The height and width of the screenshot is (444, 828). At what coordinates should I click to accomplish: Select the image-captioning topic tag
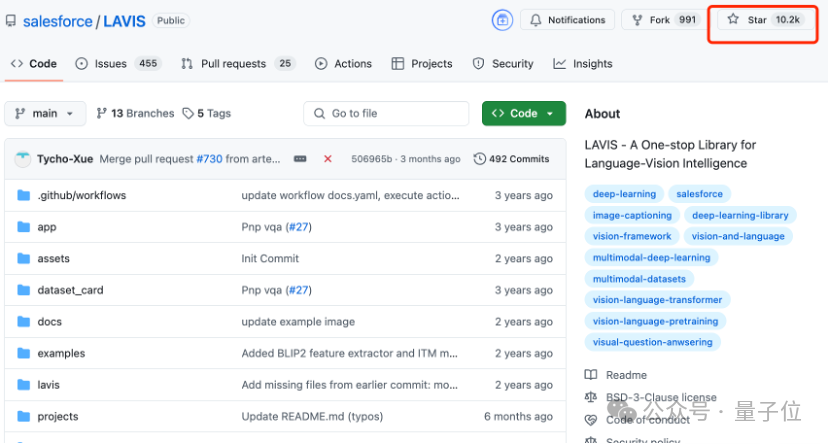(632, 215)
